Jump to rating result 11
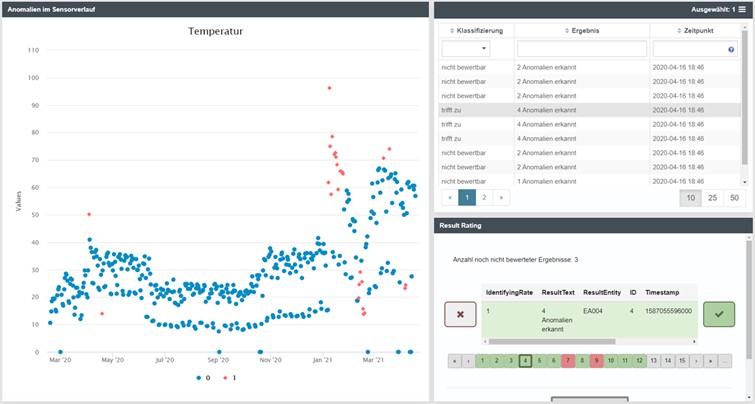 pos(625,361)
